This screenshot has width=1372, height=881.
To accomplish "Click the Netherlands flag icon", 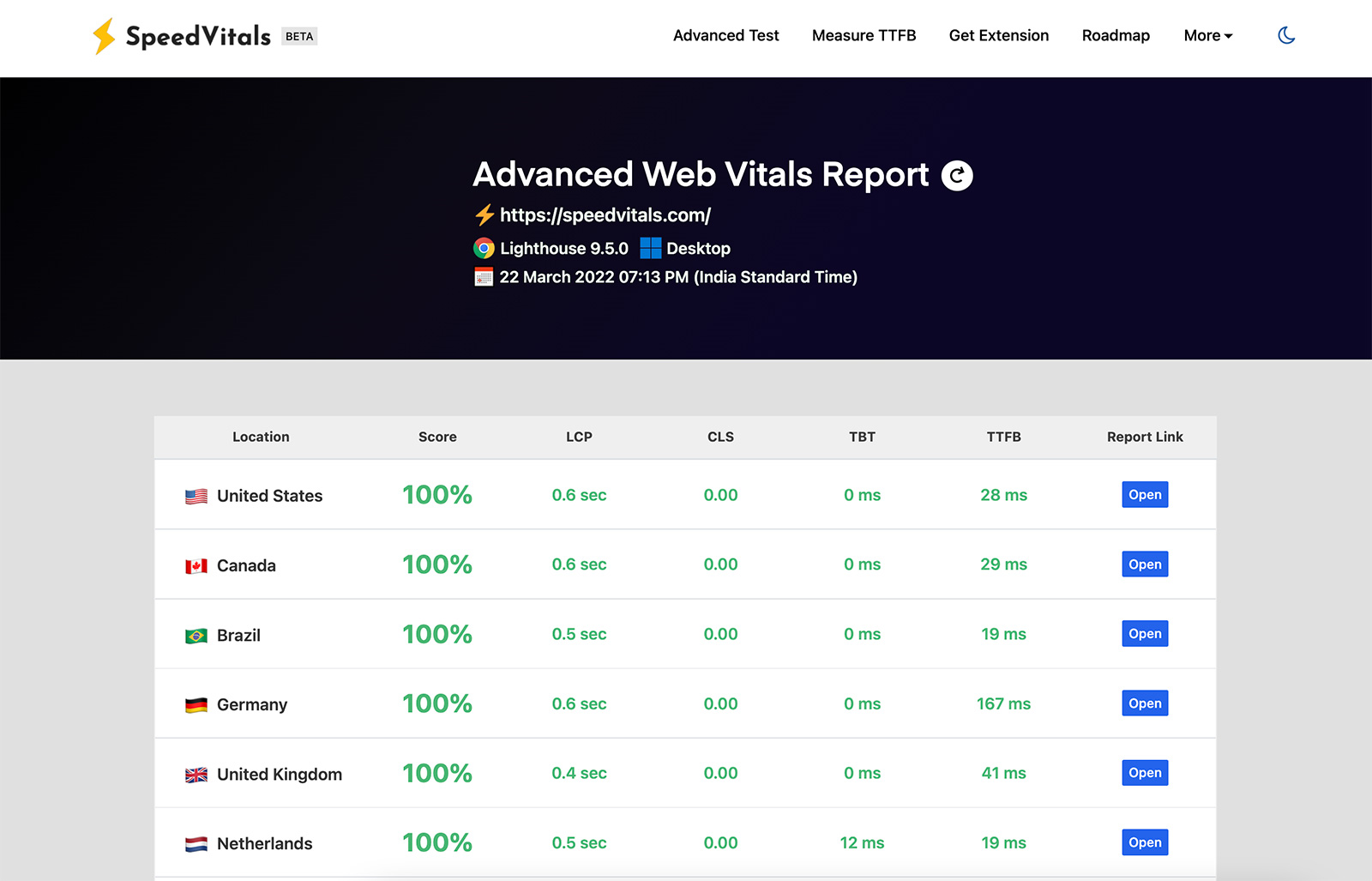I will coord(196,844).
